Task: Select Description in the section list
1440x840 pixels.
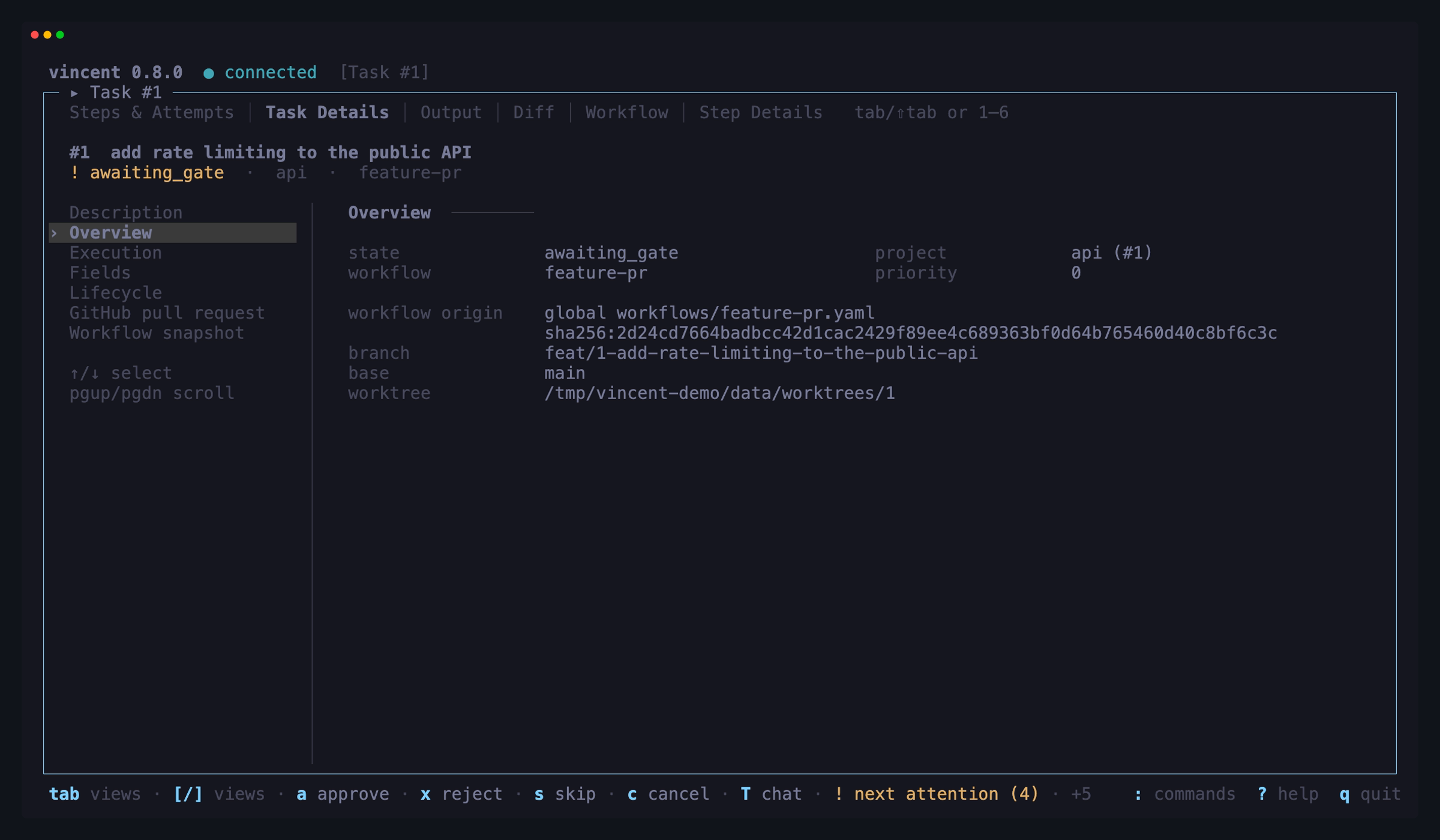Action: (x=125, y=212)
